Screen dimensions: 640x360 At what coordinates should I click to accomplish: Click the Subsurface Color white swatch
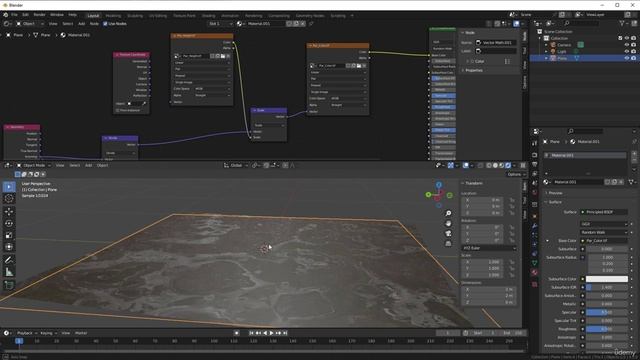607,279
